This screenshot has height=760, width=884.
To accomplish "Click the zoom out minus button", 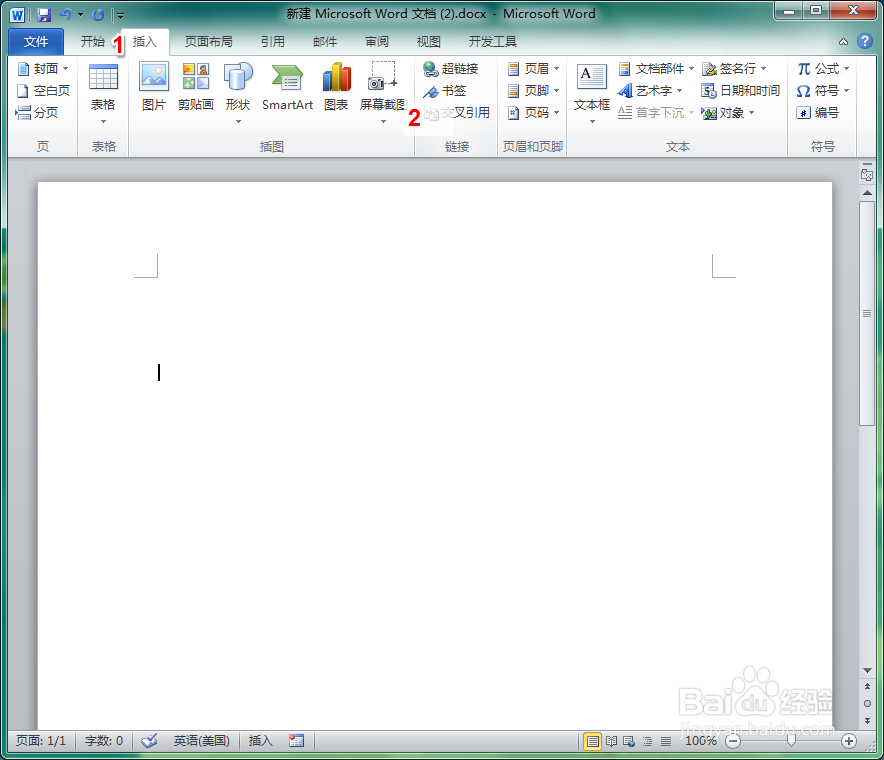I will coord(732,741).
